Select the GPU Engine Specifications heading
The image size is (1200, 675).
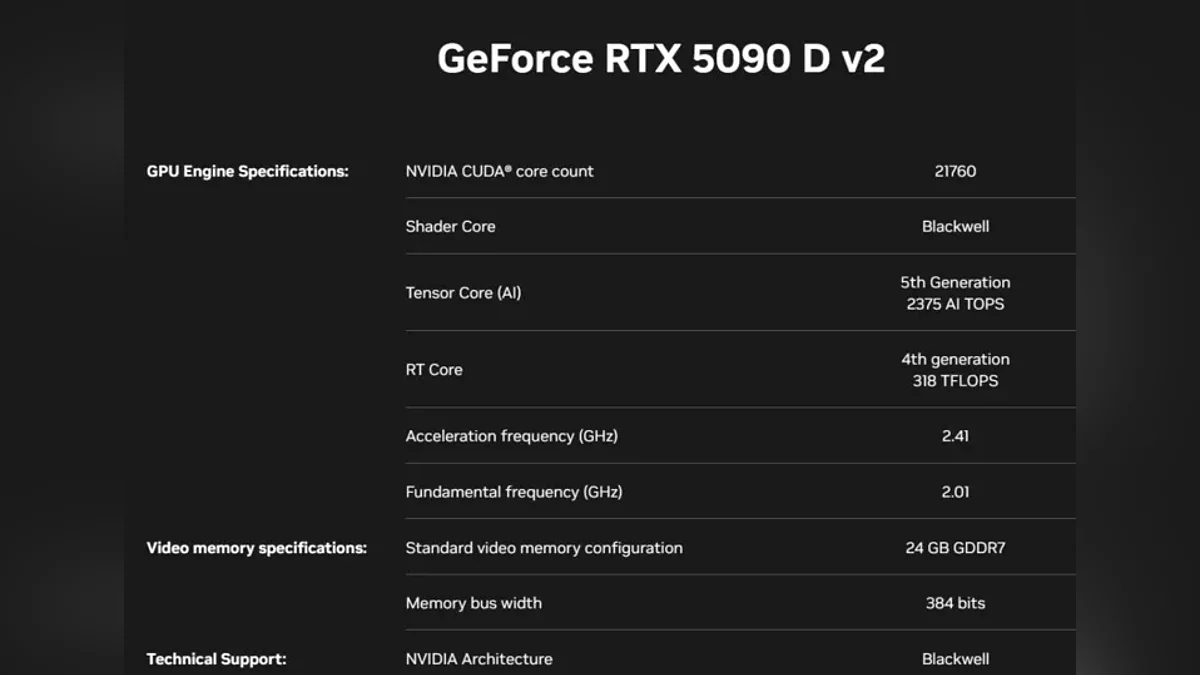[x=247, y=171]
